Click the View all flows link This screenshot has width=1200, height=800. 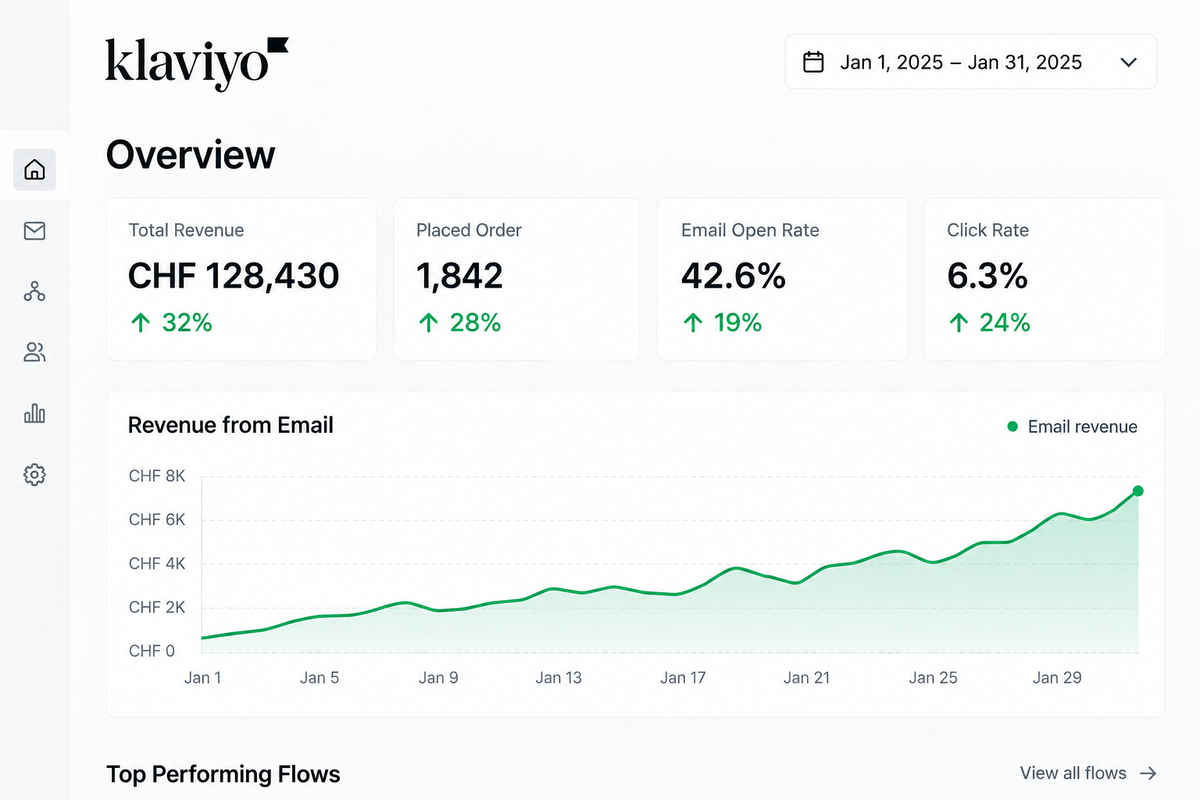(x=1073, y=773)
